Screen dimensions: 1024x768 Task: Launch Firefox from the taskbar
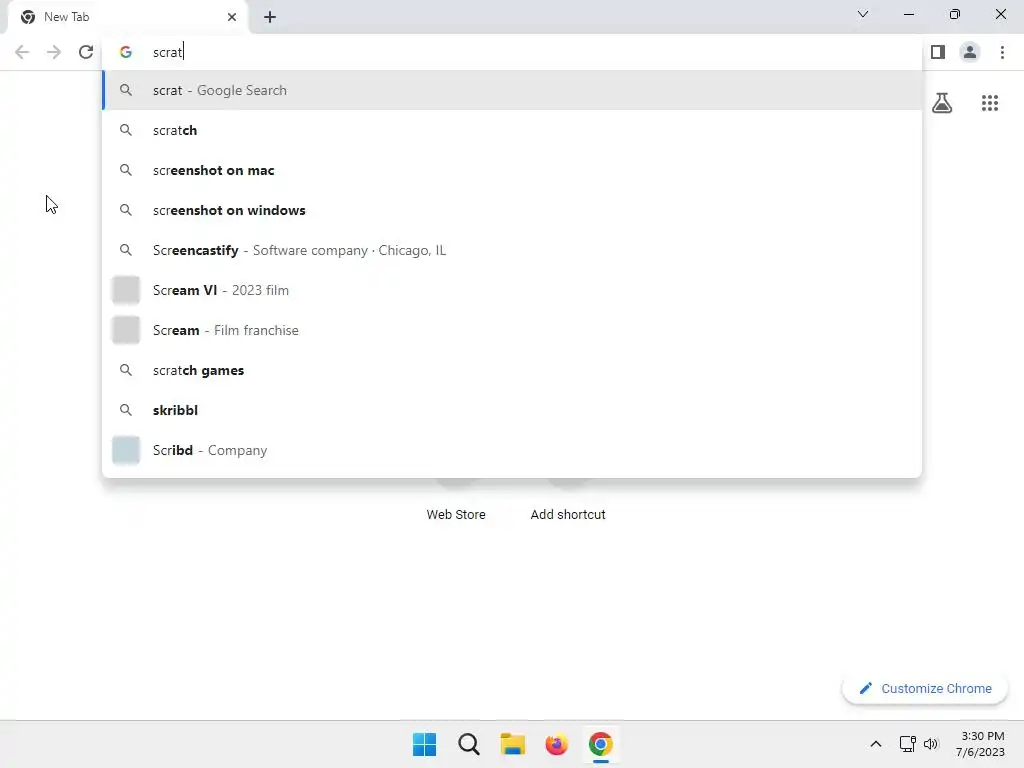click(556, 744)
